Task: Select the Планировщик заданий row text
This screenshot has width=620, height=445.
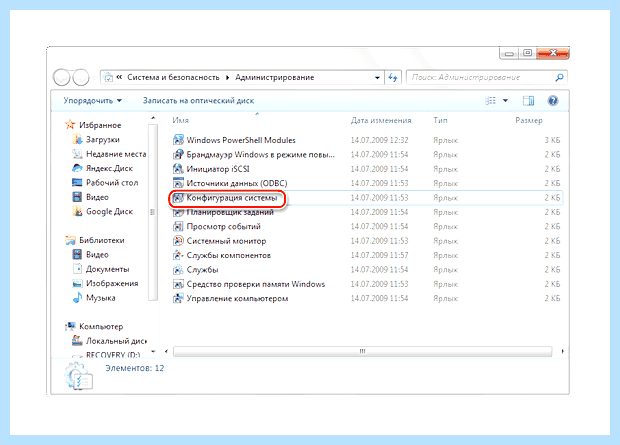Action: 230,212
